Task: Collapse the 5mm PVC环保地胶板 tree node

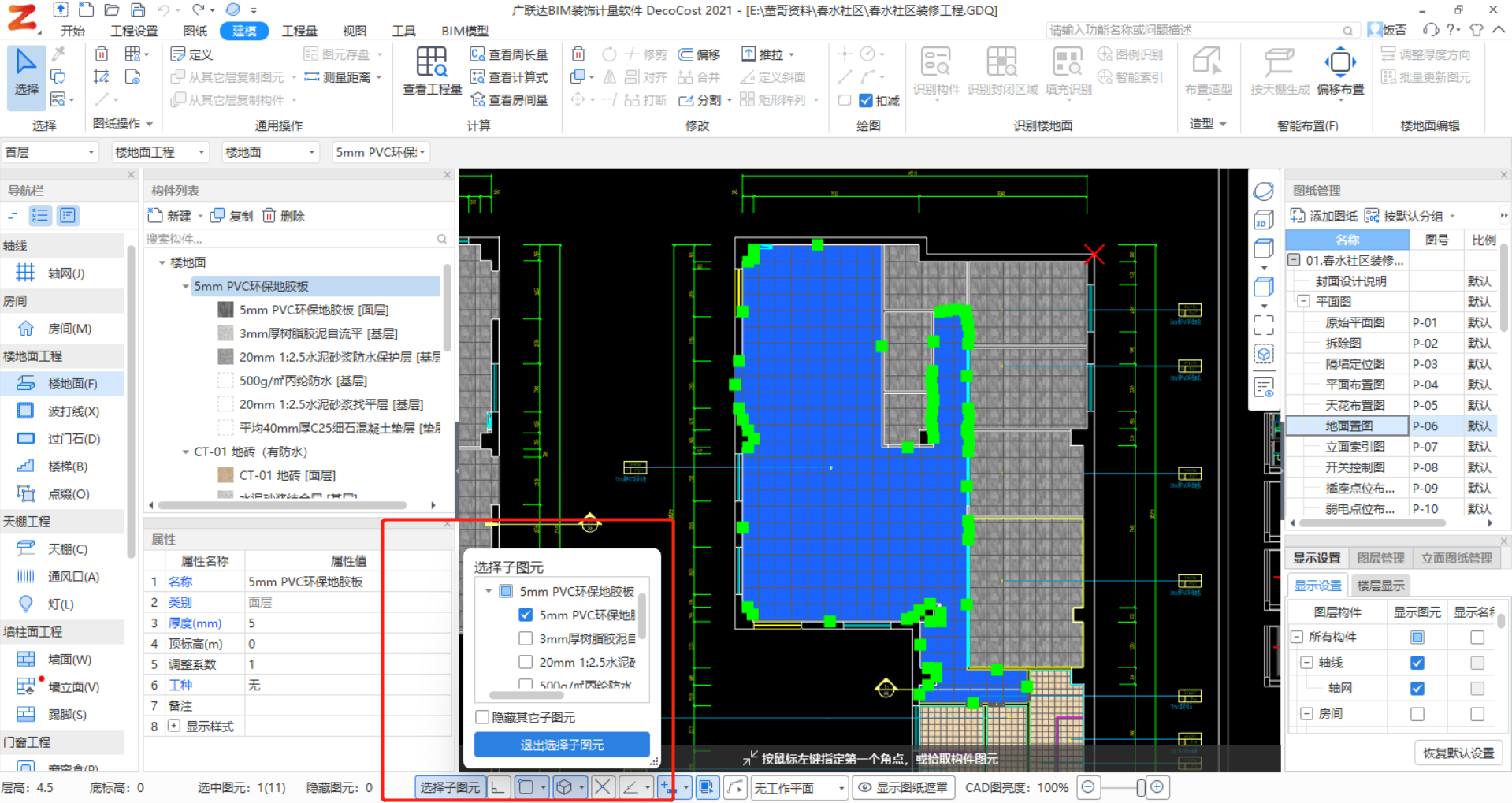Action: pos(186,286)
